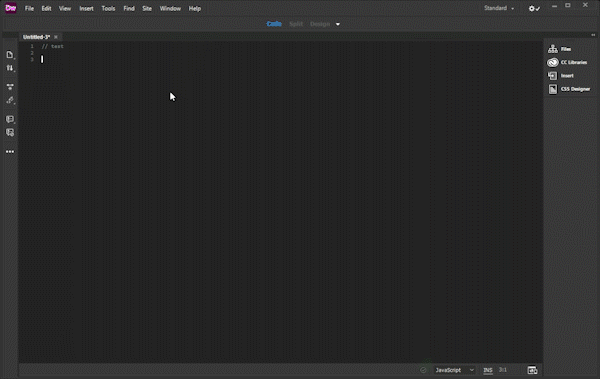
Task: Close the Untitled-3 tab
Action: 56,37
